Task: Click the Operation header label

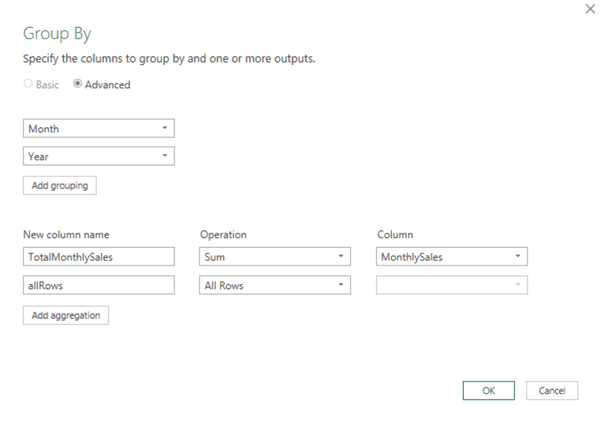Action: [x=223, y=234]
